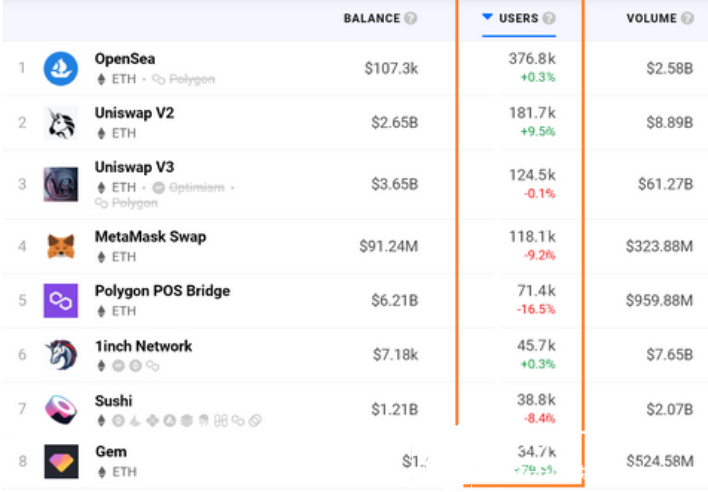Image resolution: width=708 pixels, height=492 pixels.
Task: Click the $6.21B balance value
Action: (x=395, y=301)
